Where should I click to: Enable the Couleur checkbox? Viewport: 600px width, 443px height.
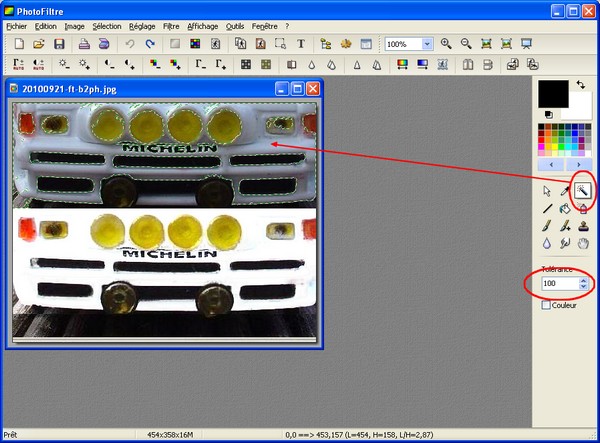click(546, 305)
